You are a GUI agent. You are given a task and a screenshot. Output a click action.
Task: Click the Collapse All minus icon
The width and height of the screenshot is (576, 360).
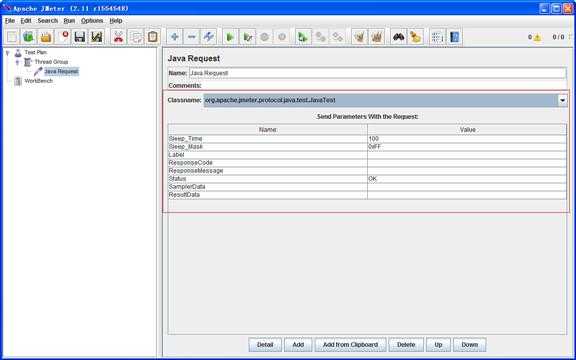click(x=191, y=37)
